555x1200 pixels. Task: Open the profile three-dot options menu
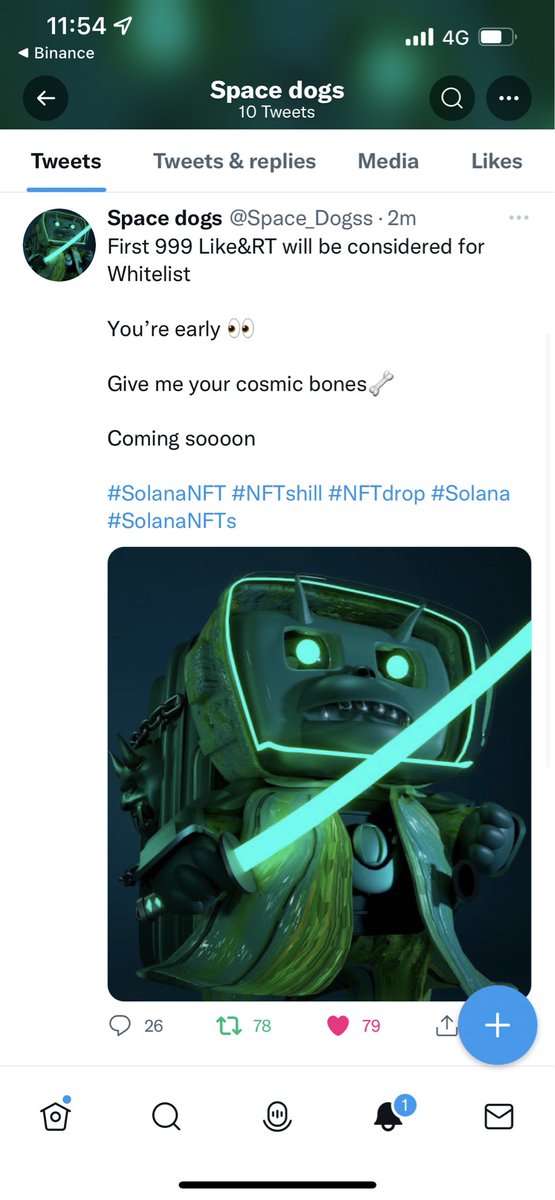[x=509, y=98]
